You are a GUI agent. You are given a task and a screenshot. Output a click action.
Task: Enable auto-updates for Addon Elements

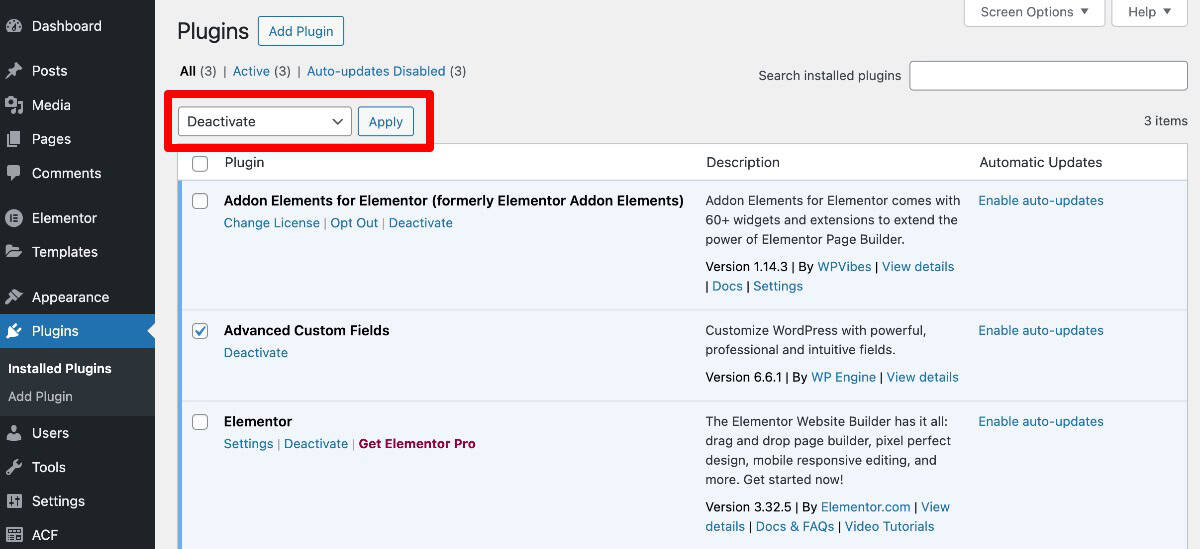coord(1041,201)
